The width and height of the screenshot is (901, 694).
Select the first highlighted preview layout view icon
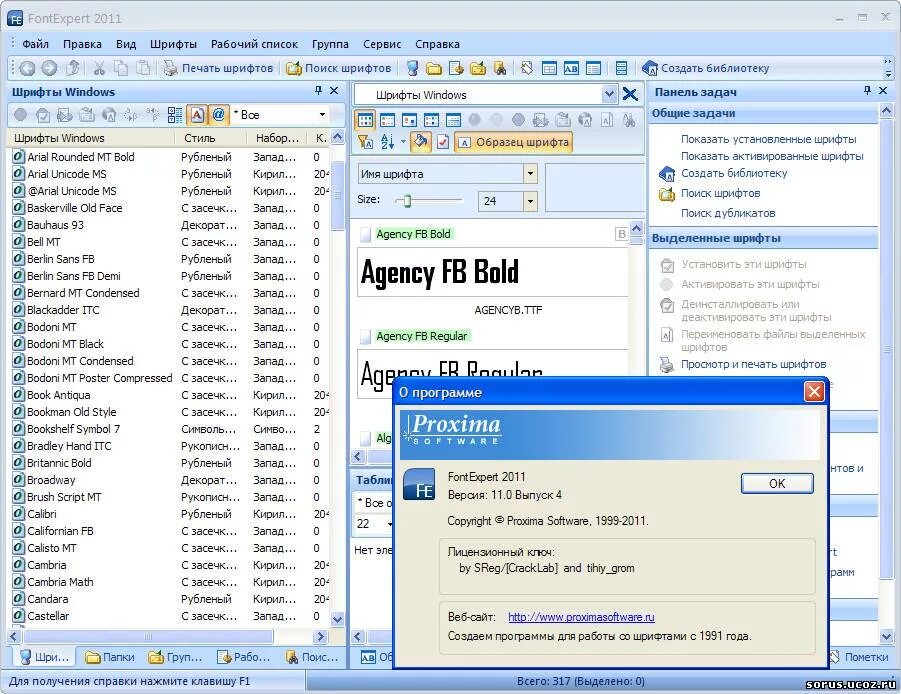click(x=365, y=120)
